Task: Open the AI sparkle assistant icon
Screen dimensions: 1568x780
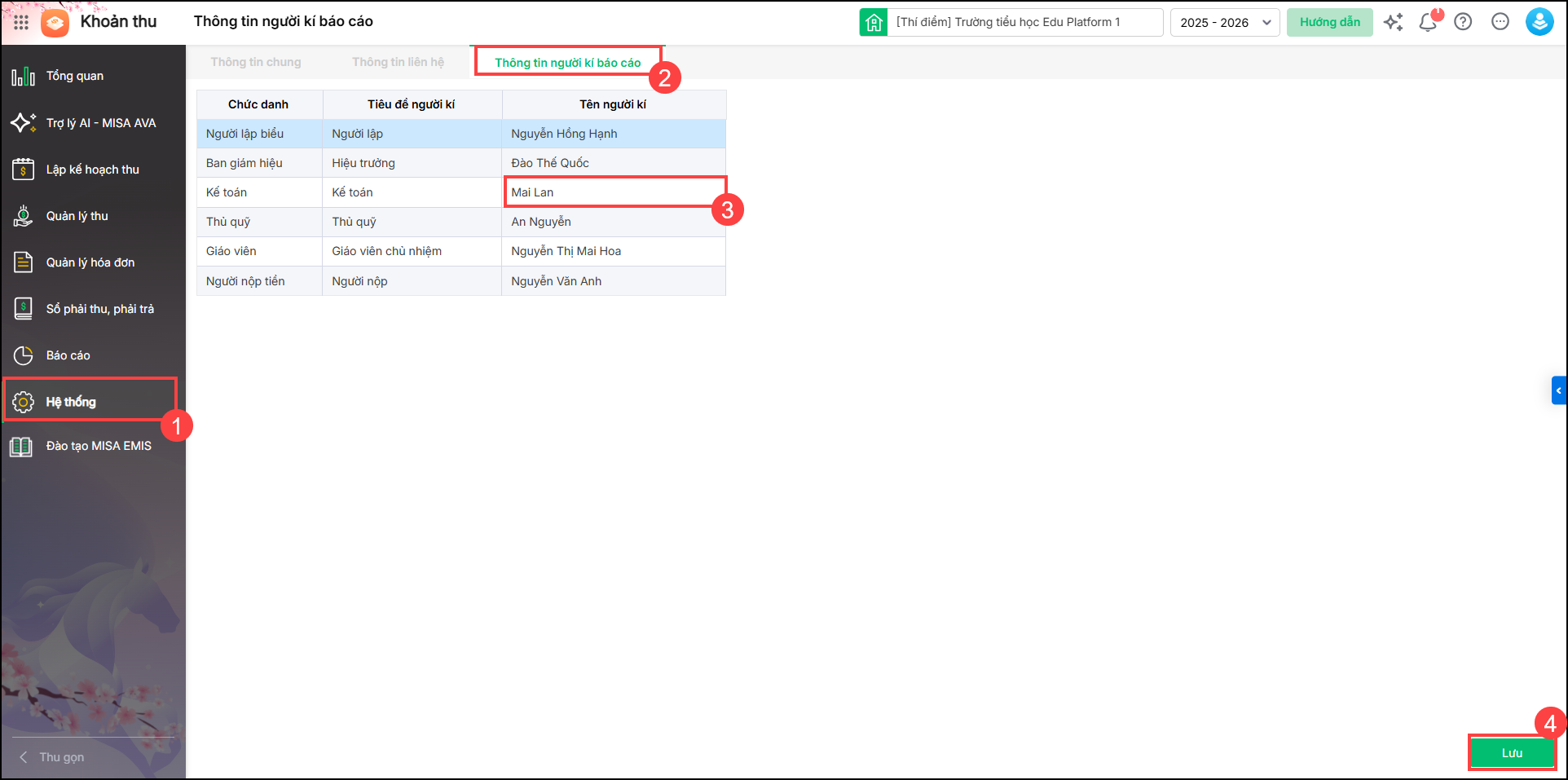Action: [1393, 22]
